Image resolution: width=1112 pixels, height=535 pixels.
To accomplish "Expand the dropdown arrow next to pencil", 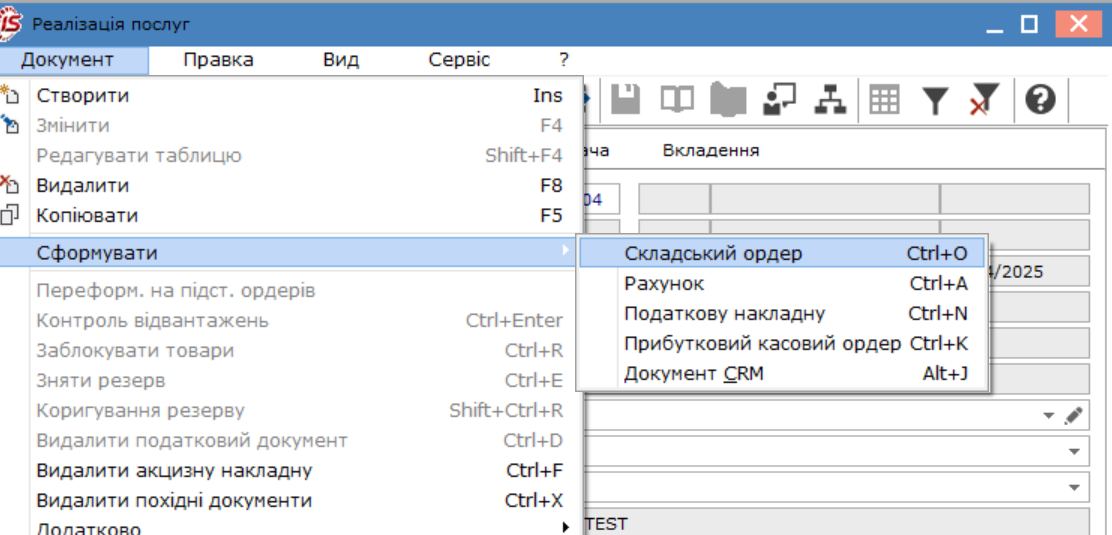I will pyautogui.click(x=1050, y=417).
